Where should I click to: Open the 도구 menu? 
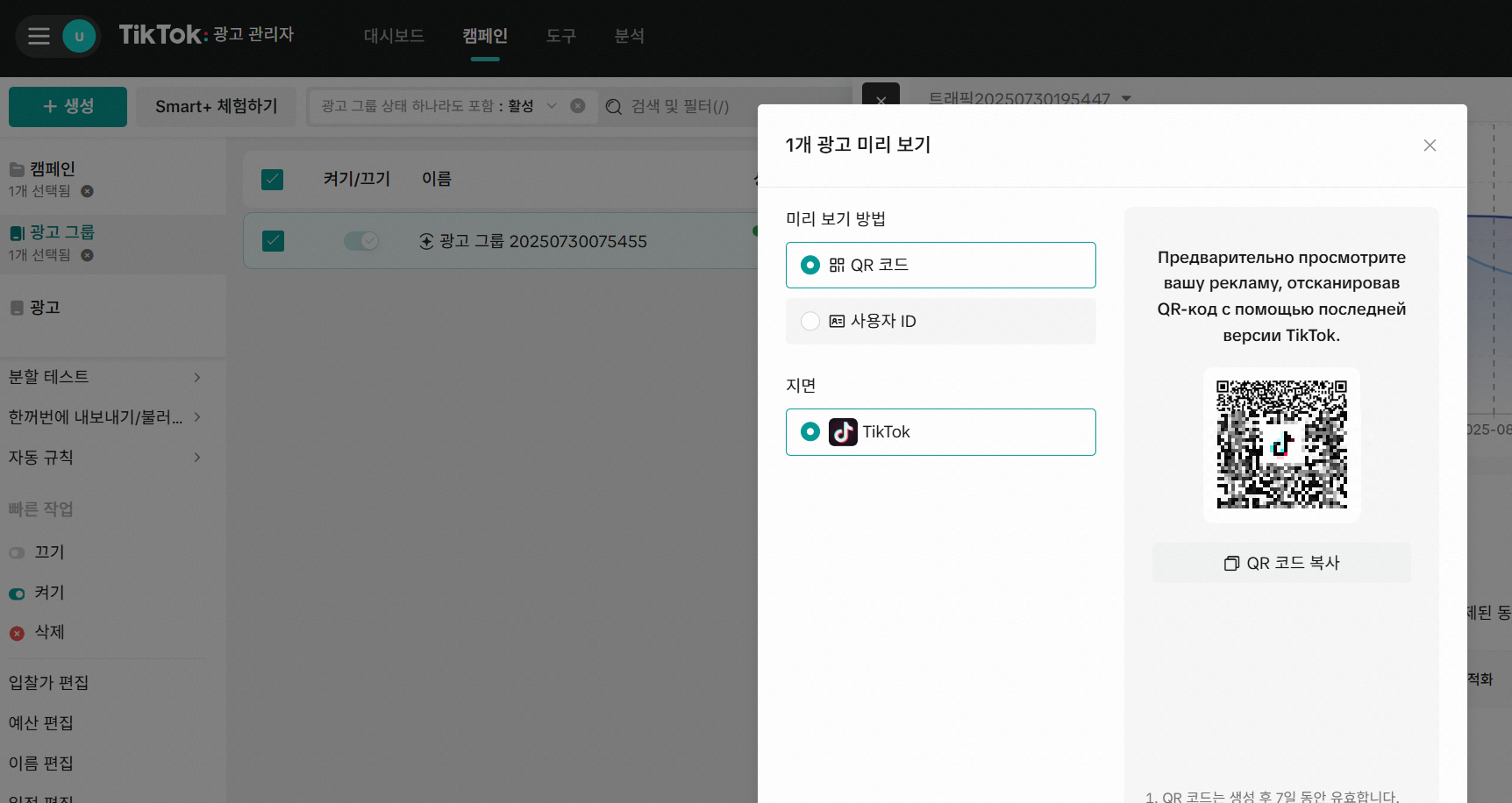point(560,36)
